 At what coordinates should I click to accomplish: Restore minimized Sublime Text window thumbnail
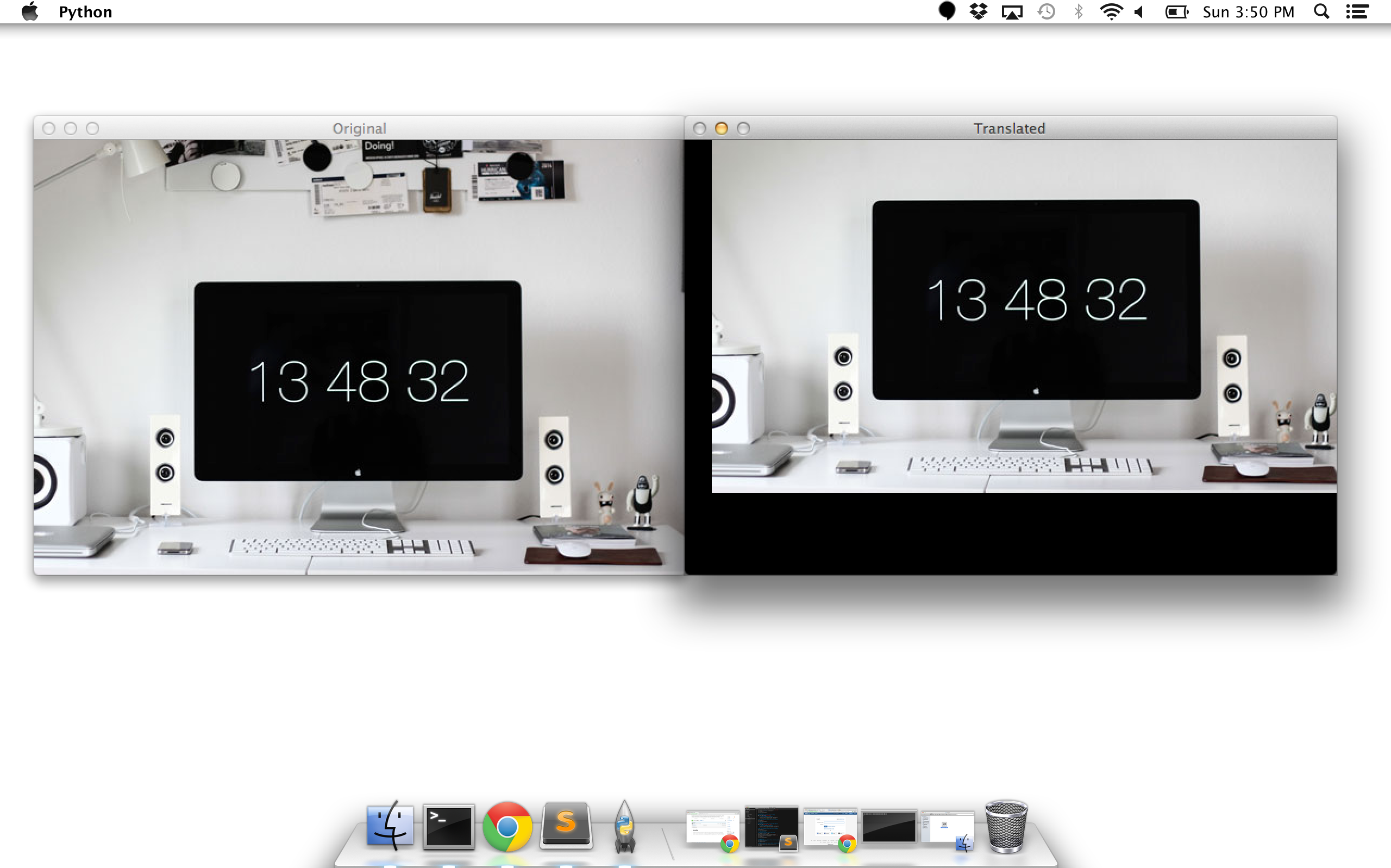click(771, 827)
